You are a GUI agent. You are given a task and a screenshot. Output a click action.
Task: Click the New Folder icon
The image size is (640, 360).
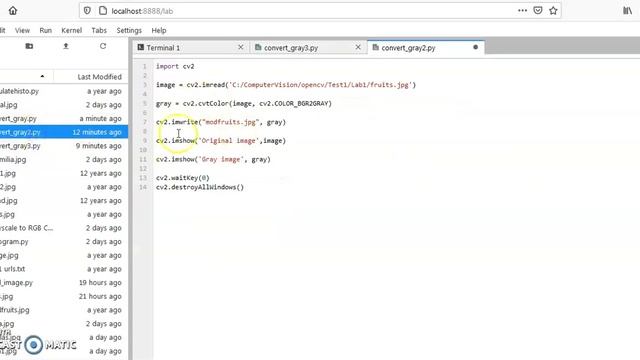click(29, 46)
